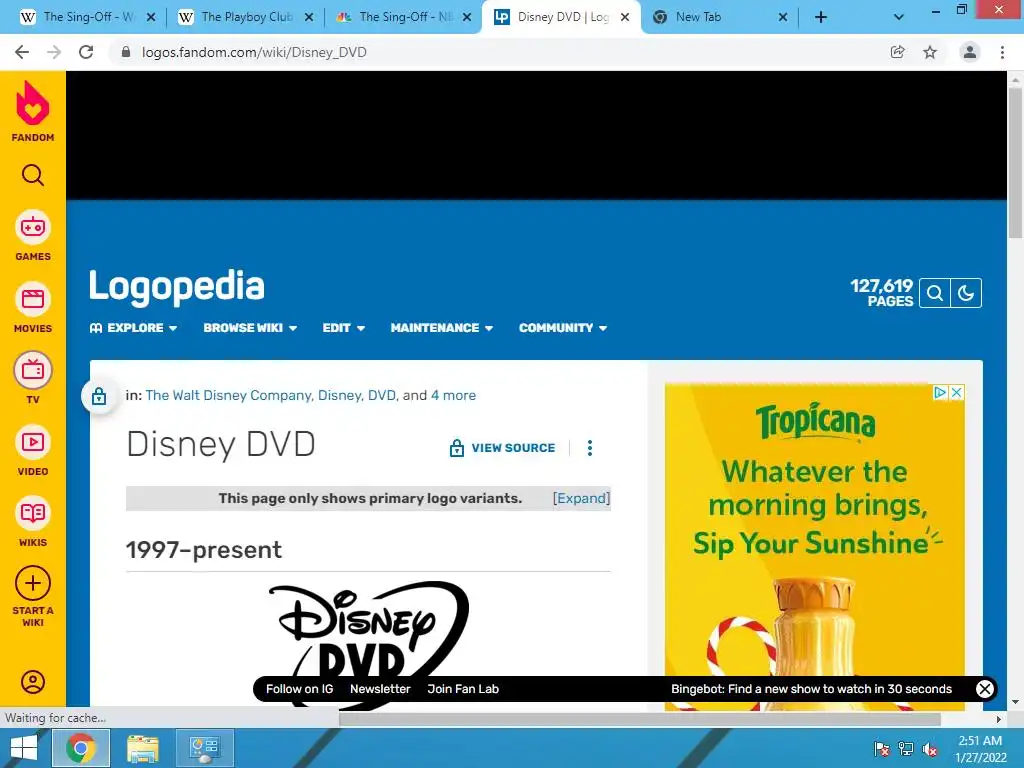Viewport: 1024px width, 768px height.
Task: Go back using the browser back arrow
Action: (22, 52)
